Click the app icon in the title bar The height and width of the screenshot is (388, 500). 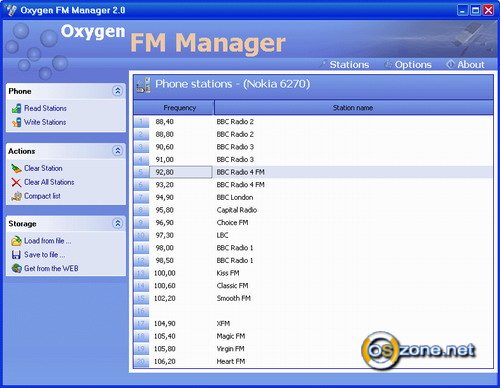11,10
